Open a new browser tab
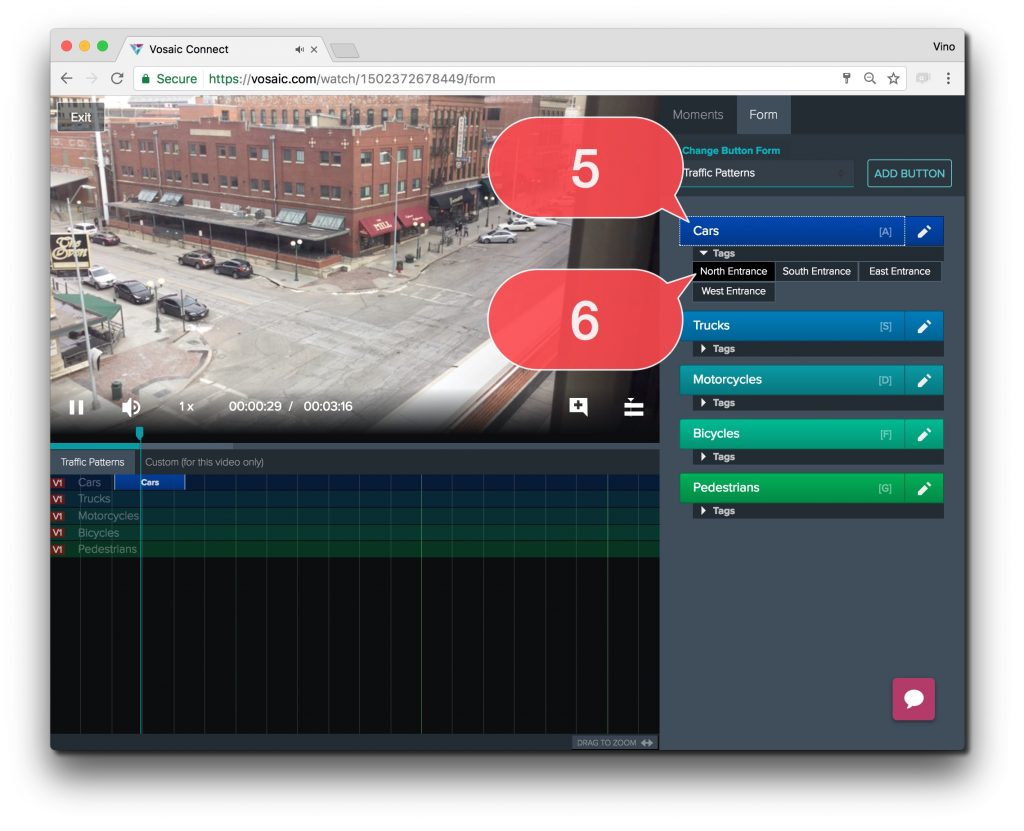 [344, 50]
